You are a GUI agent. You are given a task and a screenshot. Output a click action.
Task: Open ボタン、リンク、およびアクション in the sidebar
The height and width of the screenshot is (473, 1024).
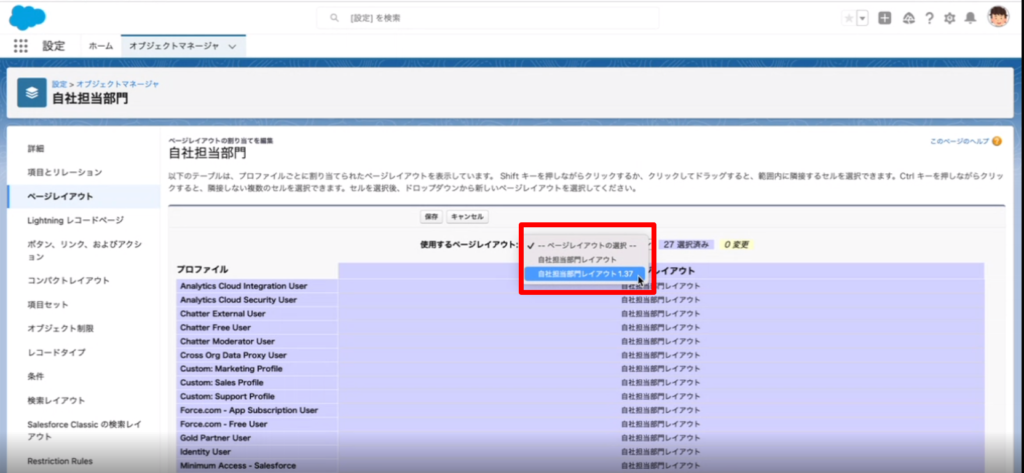pyautogui.click(x=84, y=250)
